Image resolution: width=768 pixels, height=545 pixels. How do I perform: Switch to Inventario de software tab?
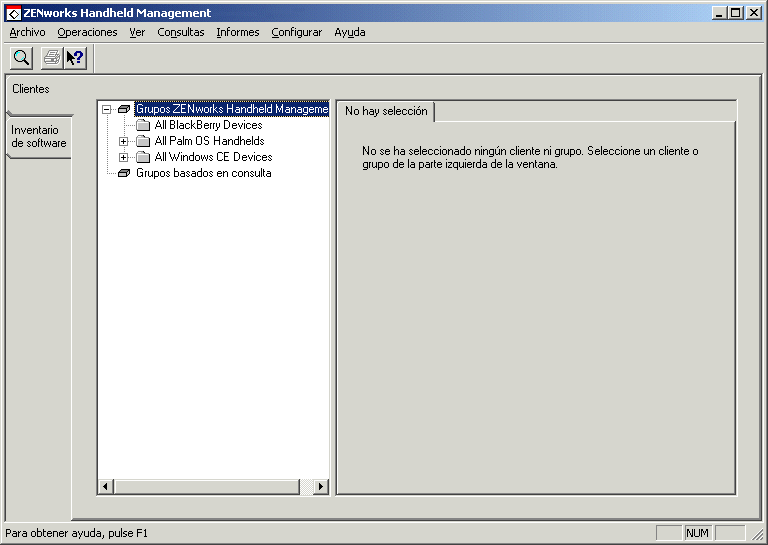[39, 137]
